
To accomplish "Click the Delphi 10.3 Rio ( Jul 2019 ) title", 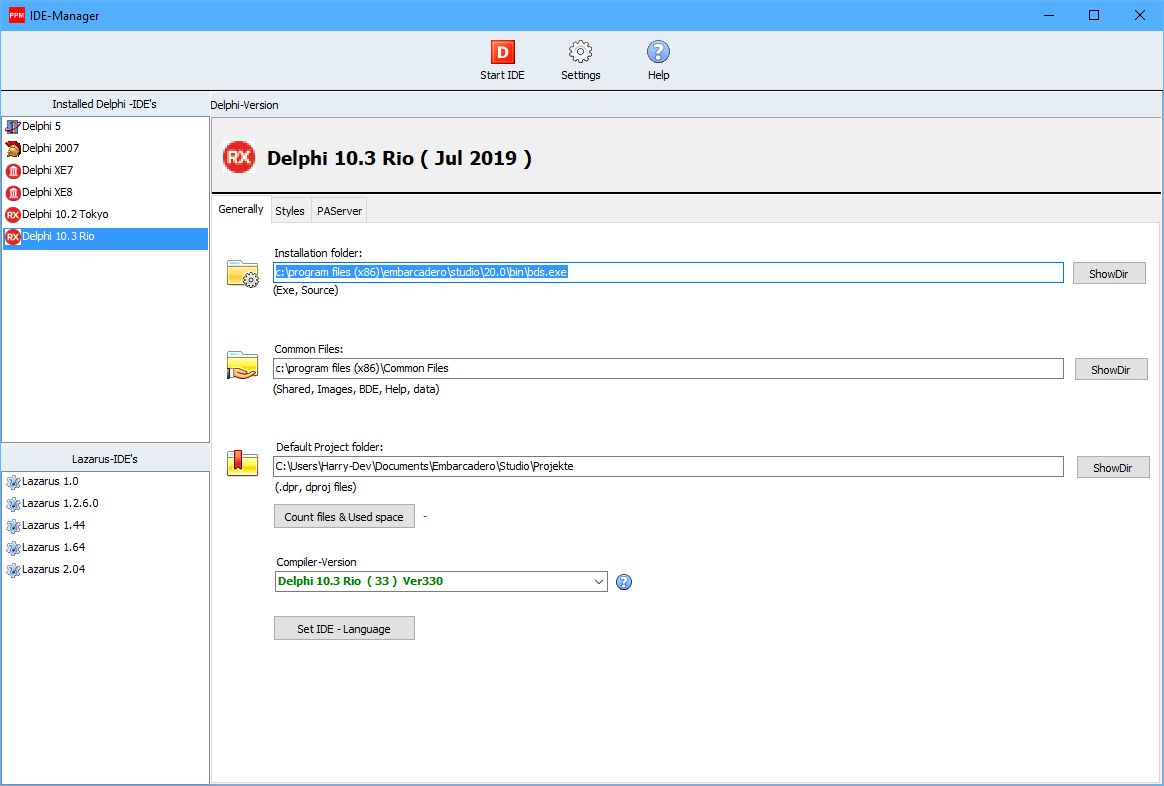I will tap(399, 158).
